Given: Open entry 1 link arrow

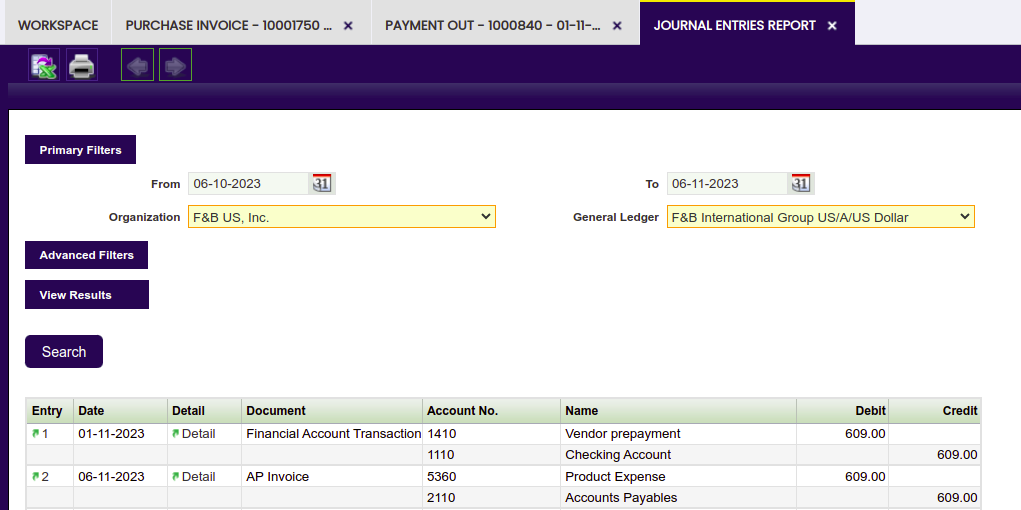Looking at the screenshot, I should coord(36,433).
